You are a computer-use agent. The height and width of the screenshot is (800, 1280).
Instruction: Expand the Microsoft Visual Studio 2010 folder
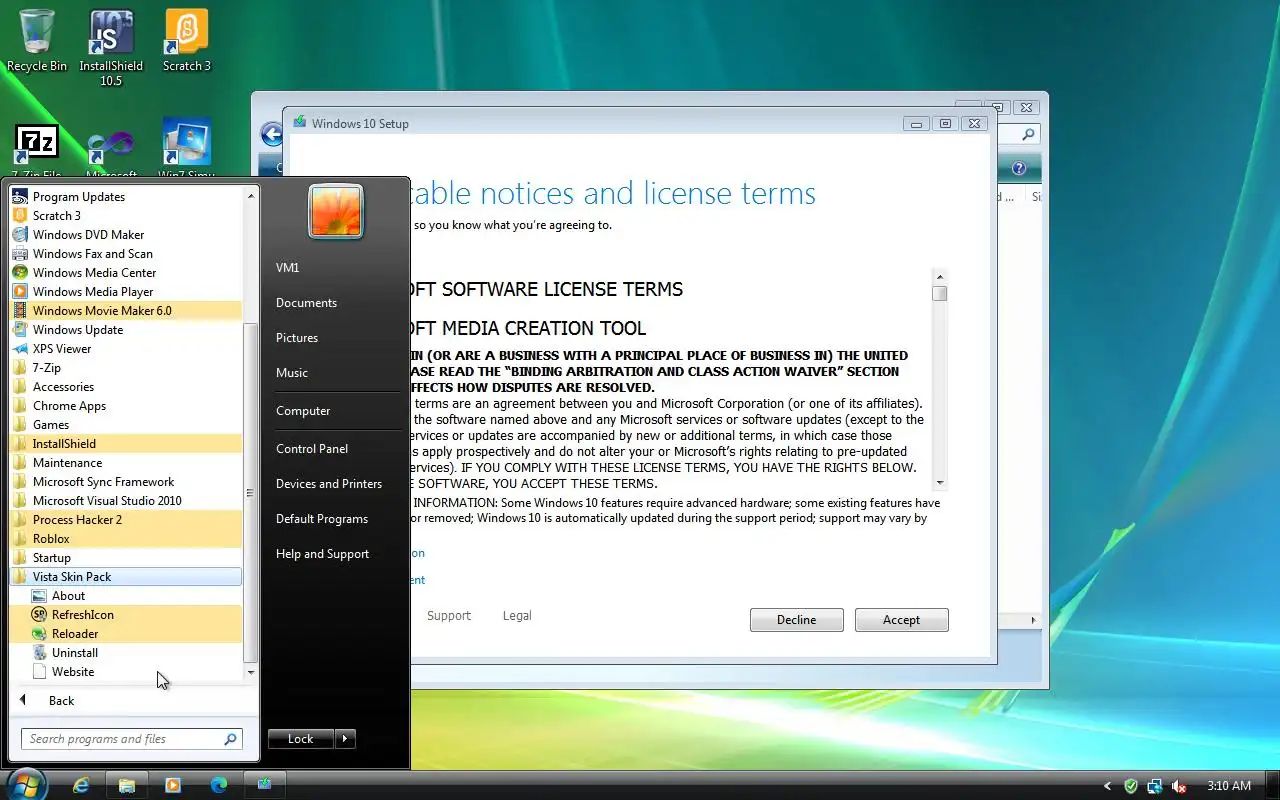click(126, 501)
